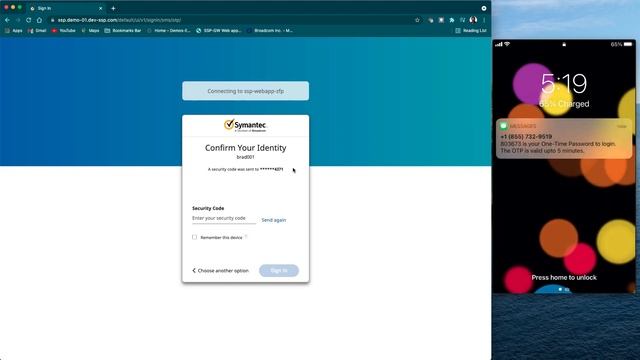
Task: Click the Sign In button
Action: pyautogui.click(x=279, y=271)
